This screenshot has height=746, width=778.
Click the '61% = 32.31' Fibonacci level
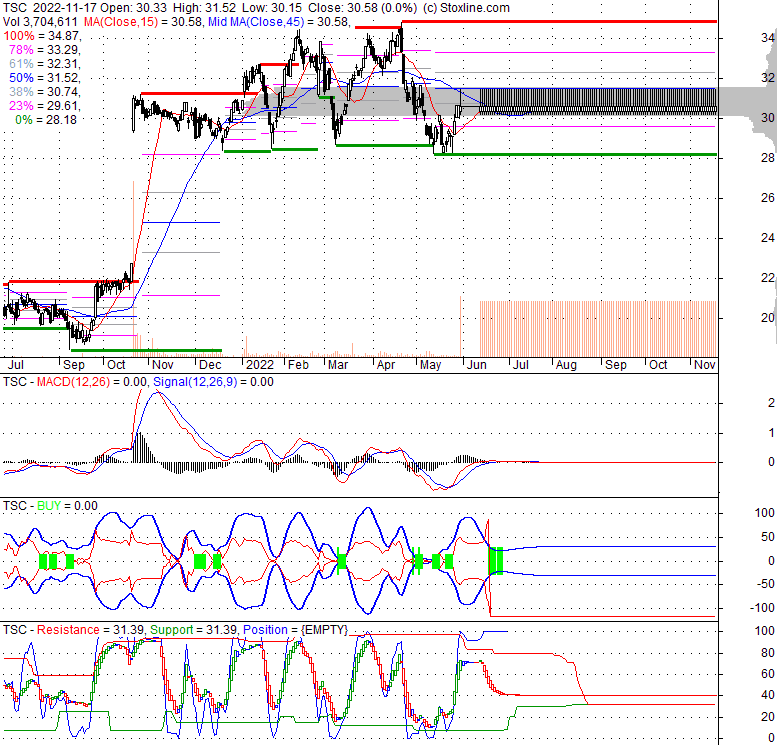tap(44, 63)
